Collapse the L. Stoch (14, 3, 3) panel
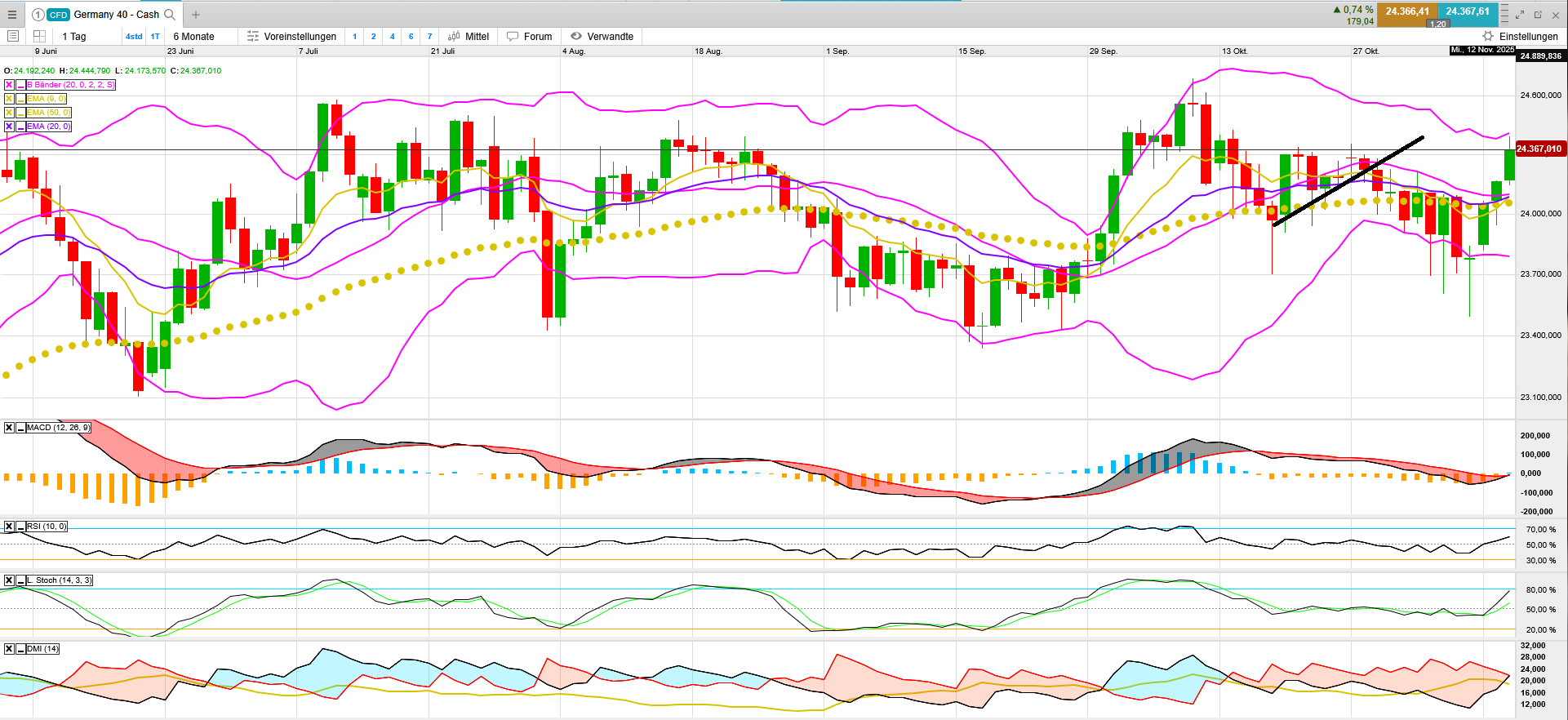 click(x=20, y=580)
